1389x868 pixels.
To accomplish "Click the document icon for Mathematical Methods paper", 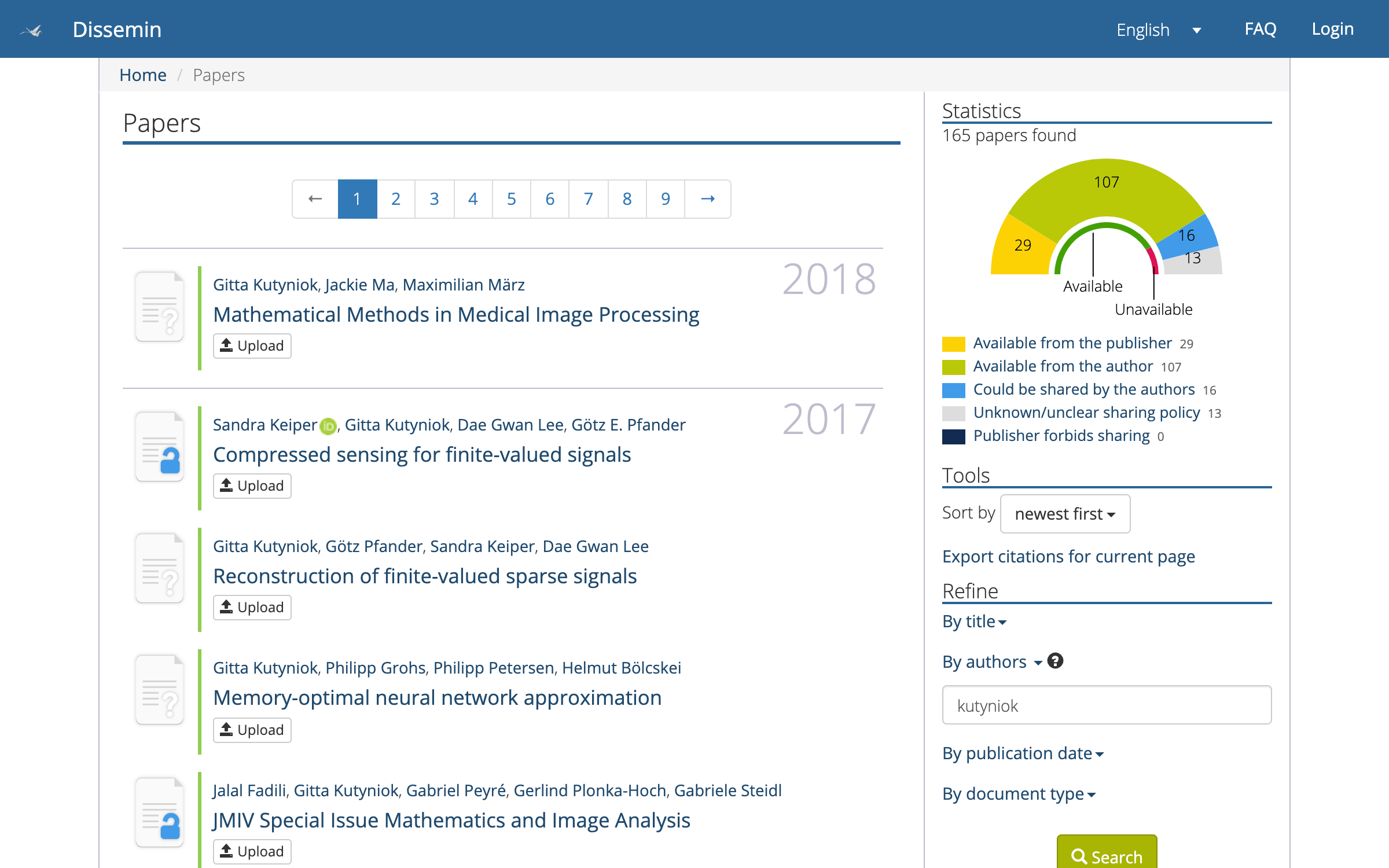I will tap(160, 307).
